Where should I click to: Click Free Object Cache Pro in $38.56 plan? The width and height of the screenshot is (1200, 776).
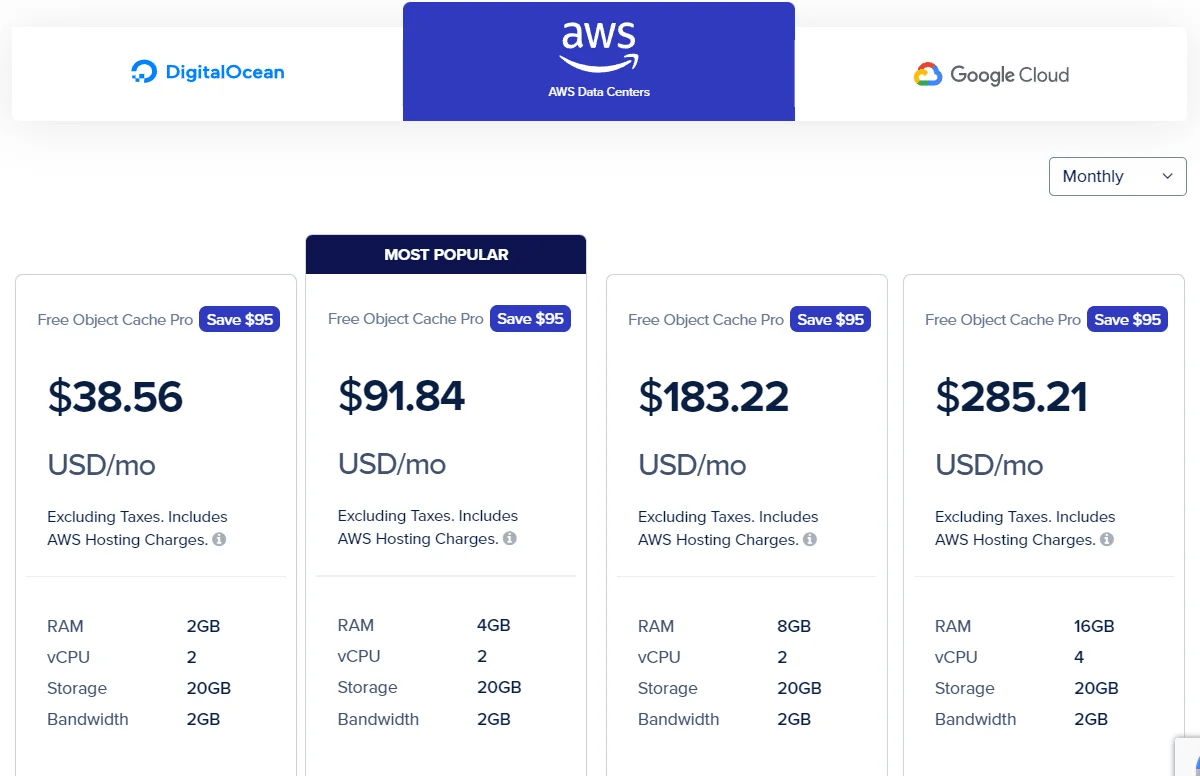pos(115,320)
